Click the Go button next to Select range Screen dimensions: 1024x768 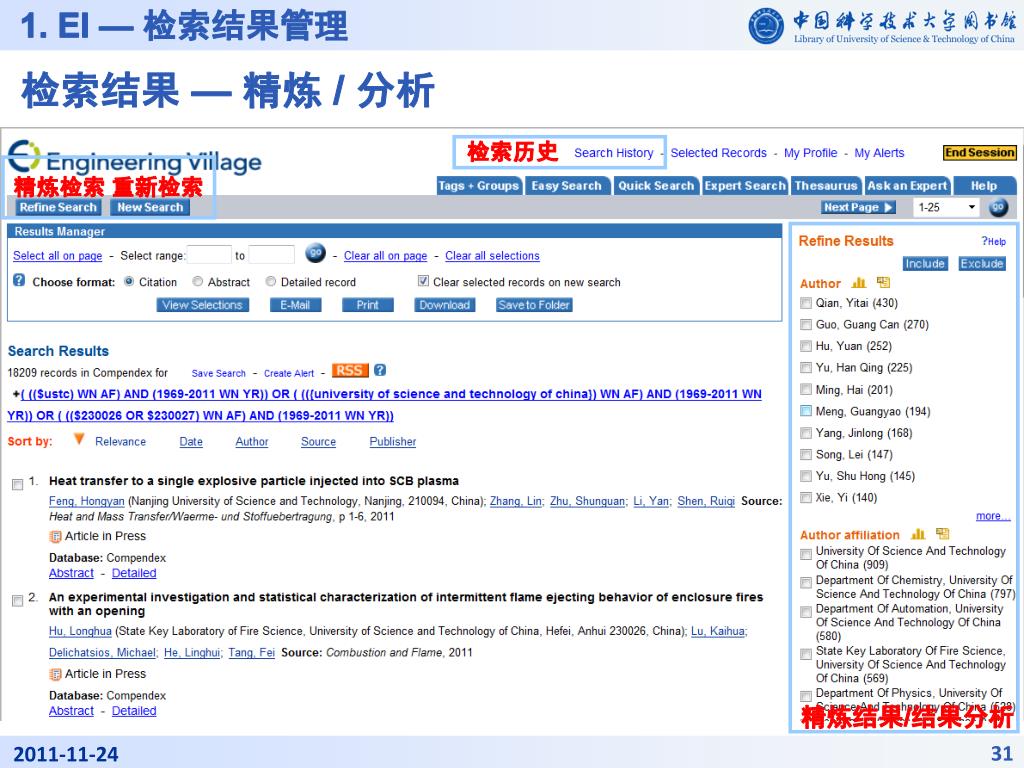click(315, 253)
